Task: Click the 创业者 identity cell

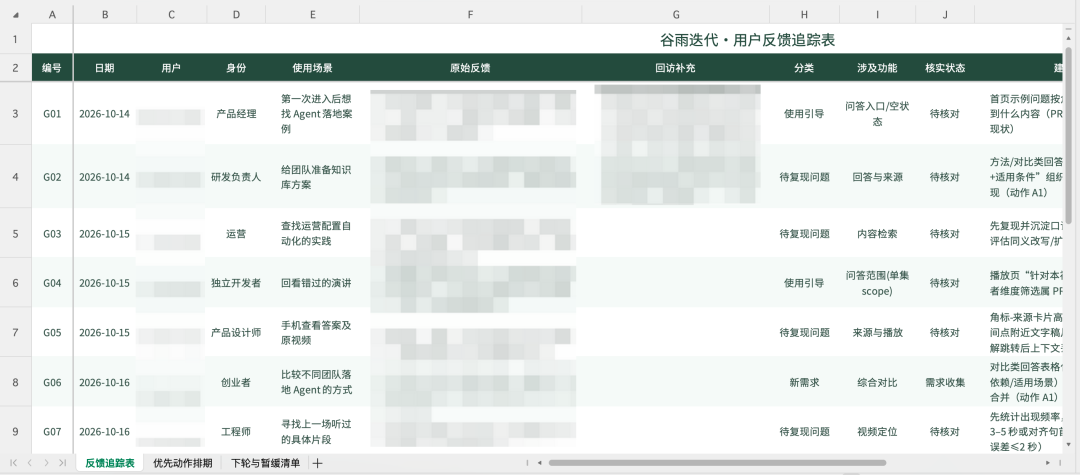Action: 236,382
